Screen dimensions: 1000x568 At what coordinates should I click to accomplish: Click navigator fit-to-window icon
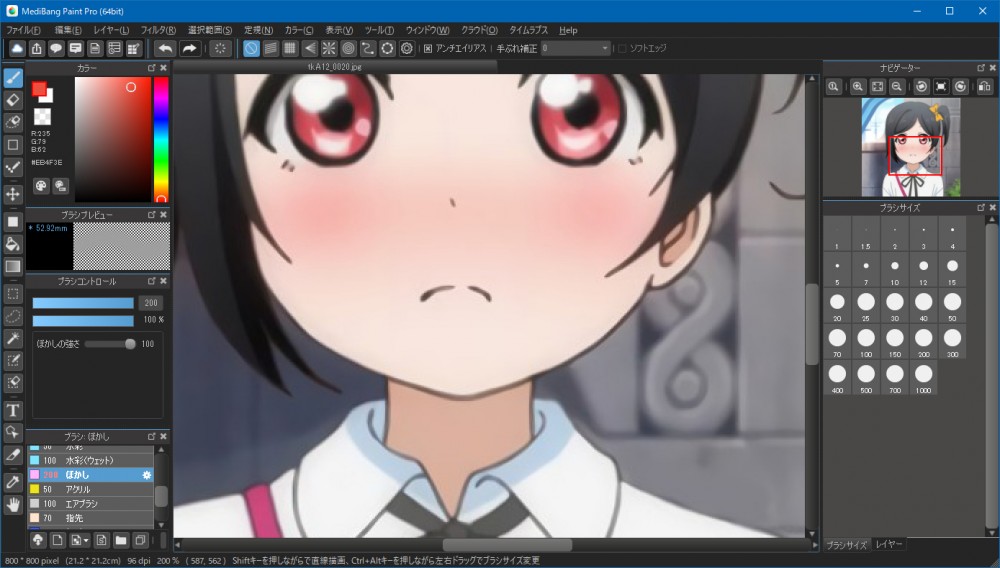pyautogui.click(x=878, y=87)
